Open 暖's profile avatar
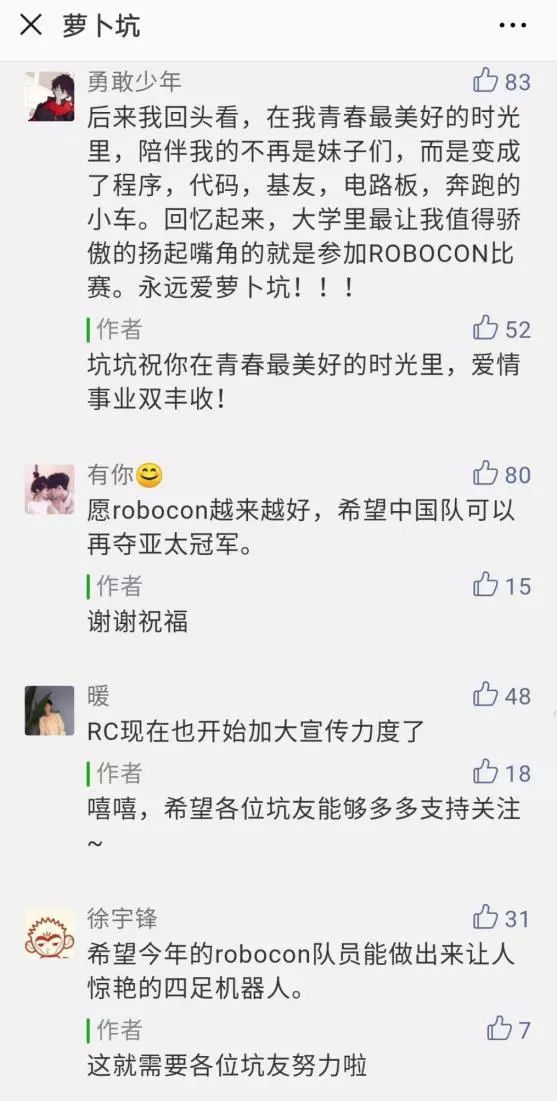The width and height of the screenshot is (557, 1101). pos(50,711)
